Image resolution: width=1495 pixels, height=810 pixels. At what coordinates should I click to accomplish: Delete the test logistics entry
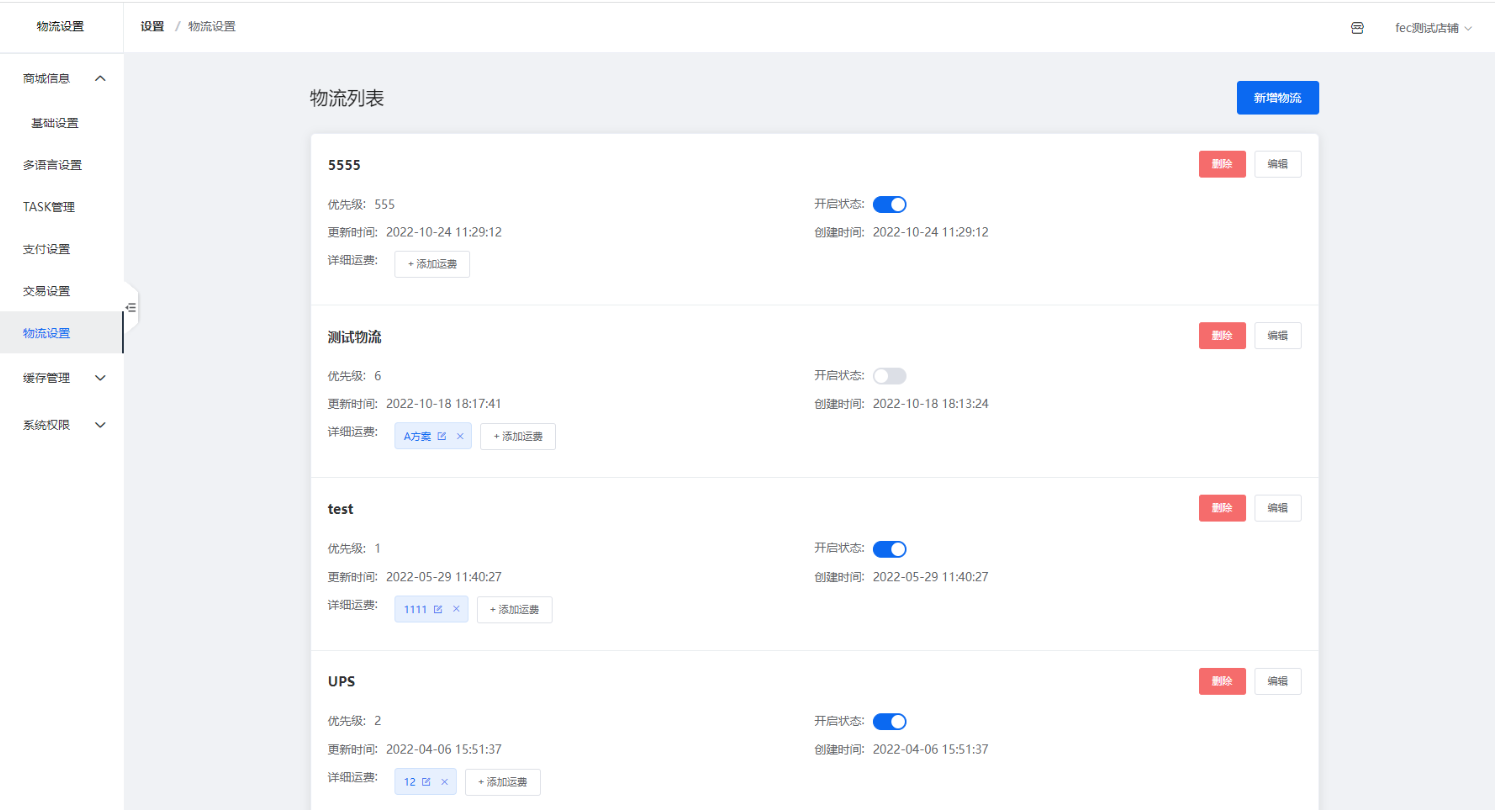1222,508
